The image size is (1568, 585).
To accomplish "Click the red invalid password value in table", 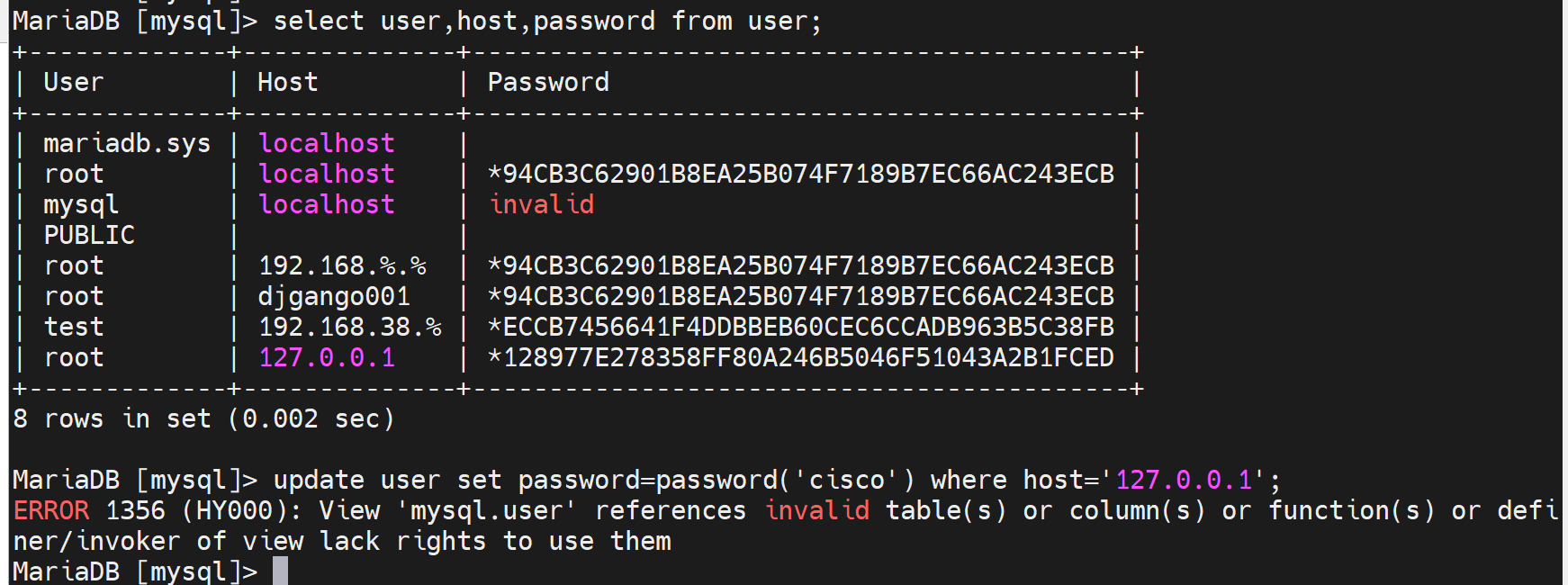I will click(541, 205).
